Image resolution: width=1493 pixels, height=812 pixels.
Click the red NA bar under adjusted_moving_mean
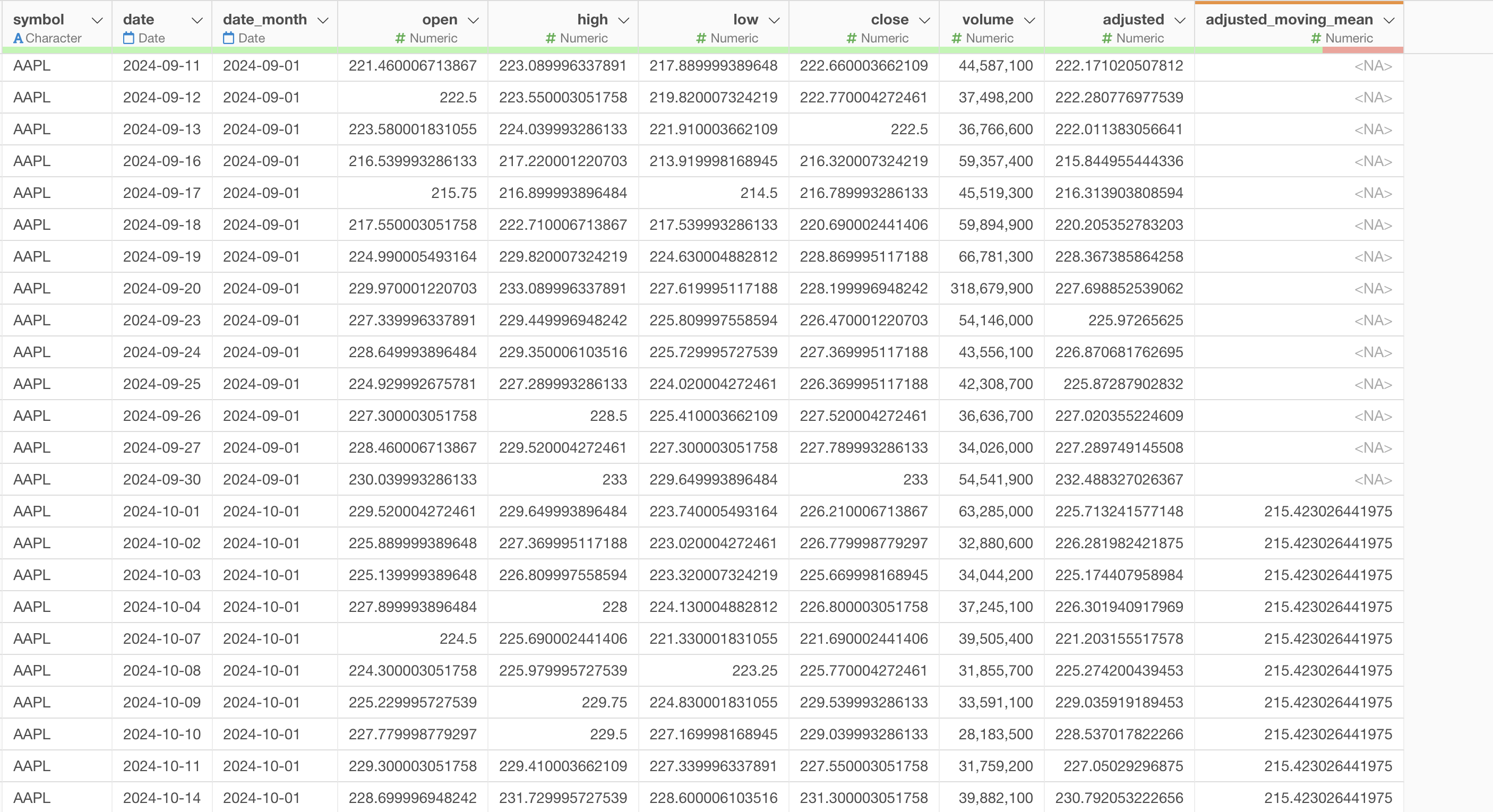1362,50
